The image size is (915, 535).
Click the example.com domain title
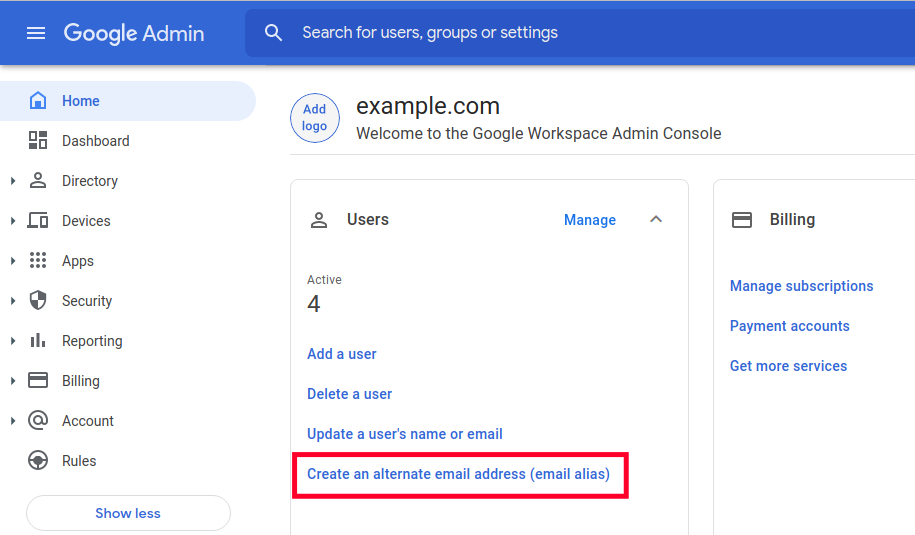[x=428, y=106]
